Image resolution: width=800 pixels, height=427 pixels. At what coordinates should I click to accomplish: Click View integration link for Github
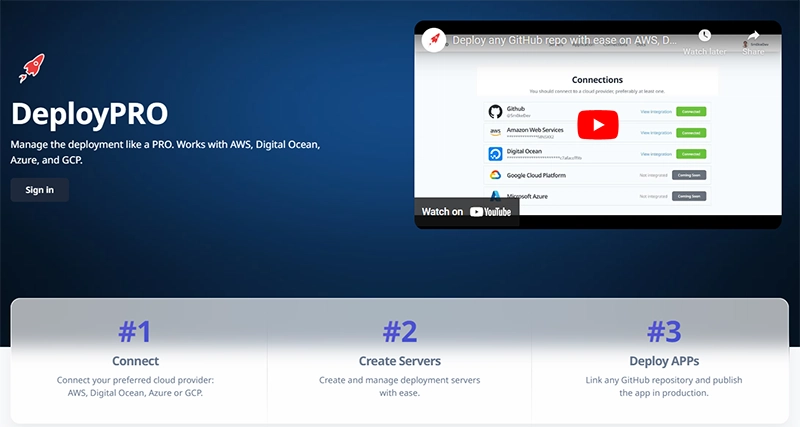point(656,112)
